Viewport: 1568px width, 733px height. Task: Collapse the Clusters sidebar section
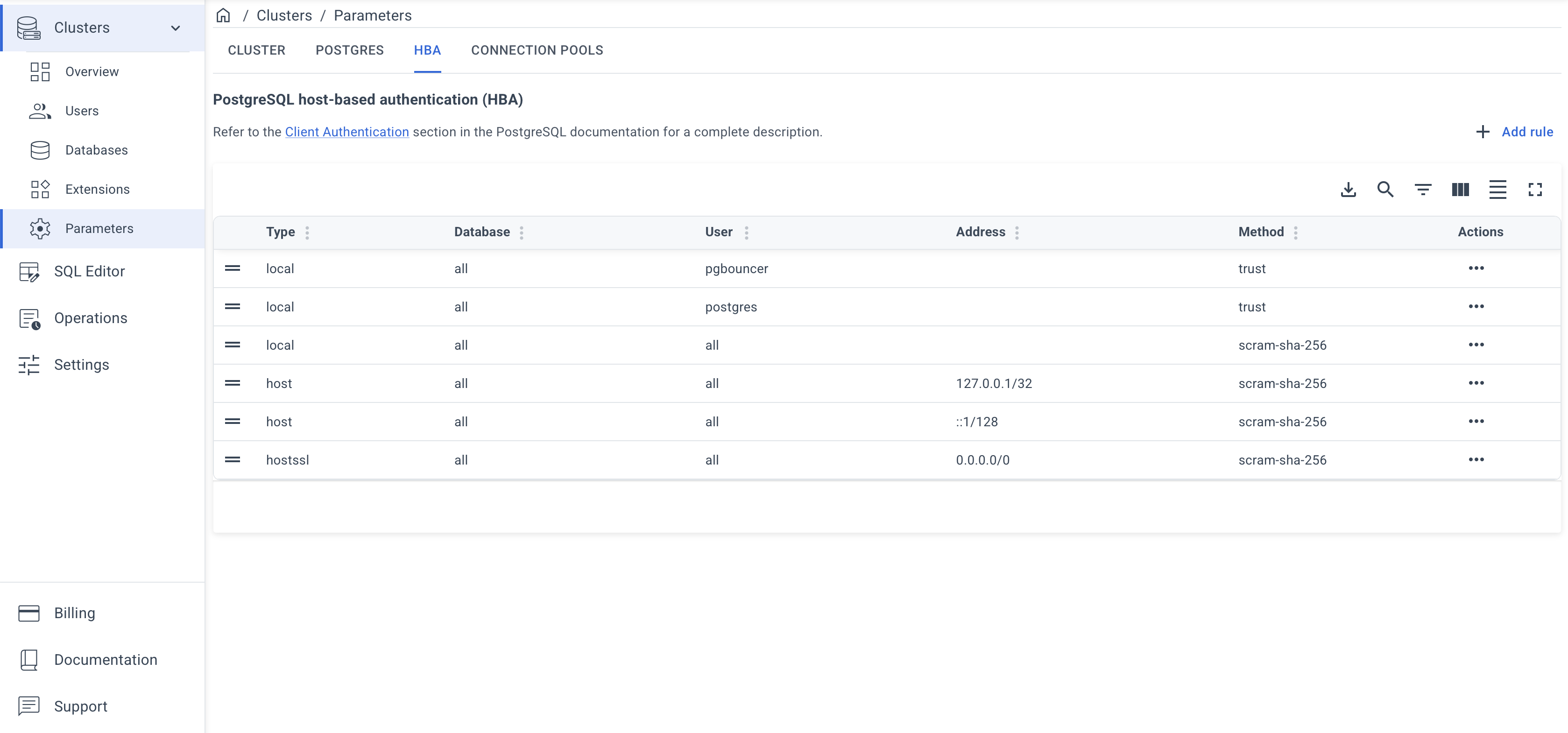[175, 28]
